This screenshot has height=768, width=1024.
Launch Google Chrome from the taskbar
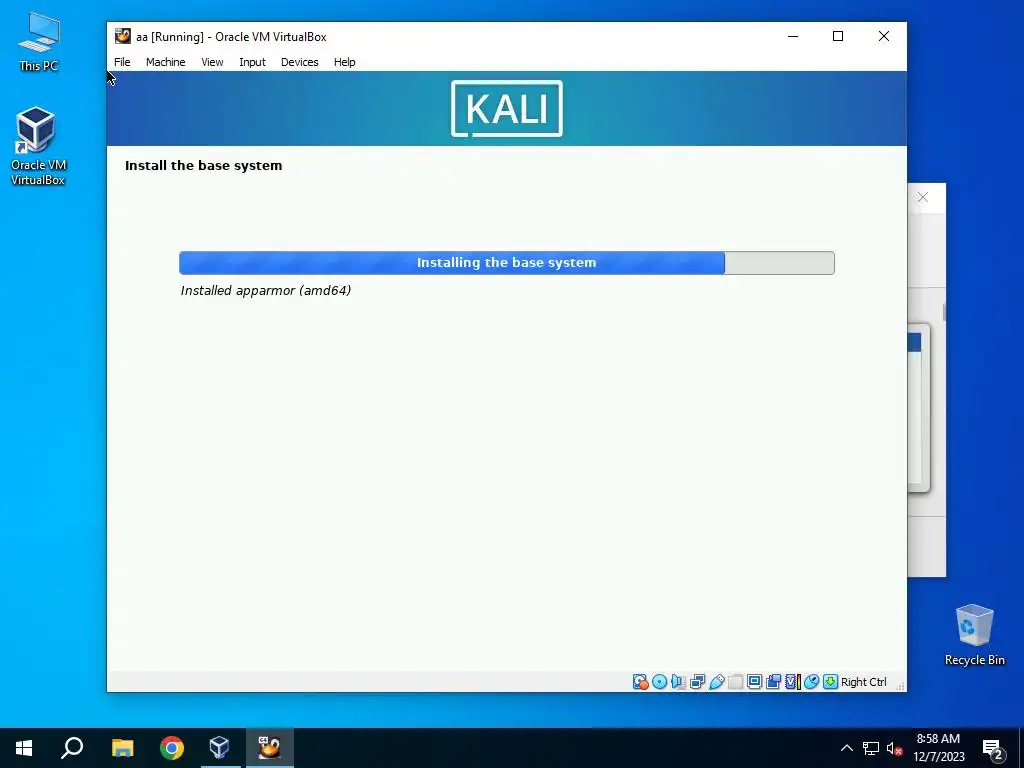[172, 748]
